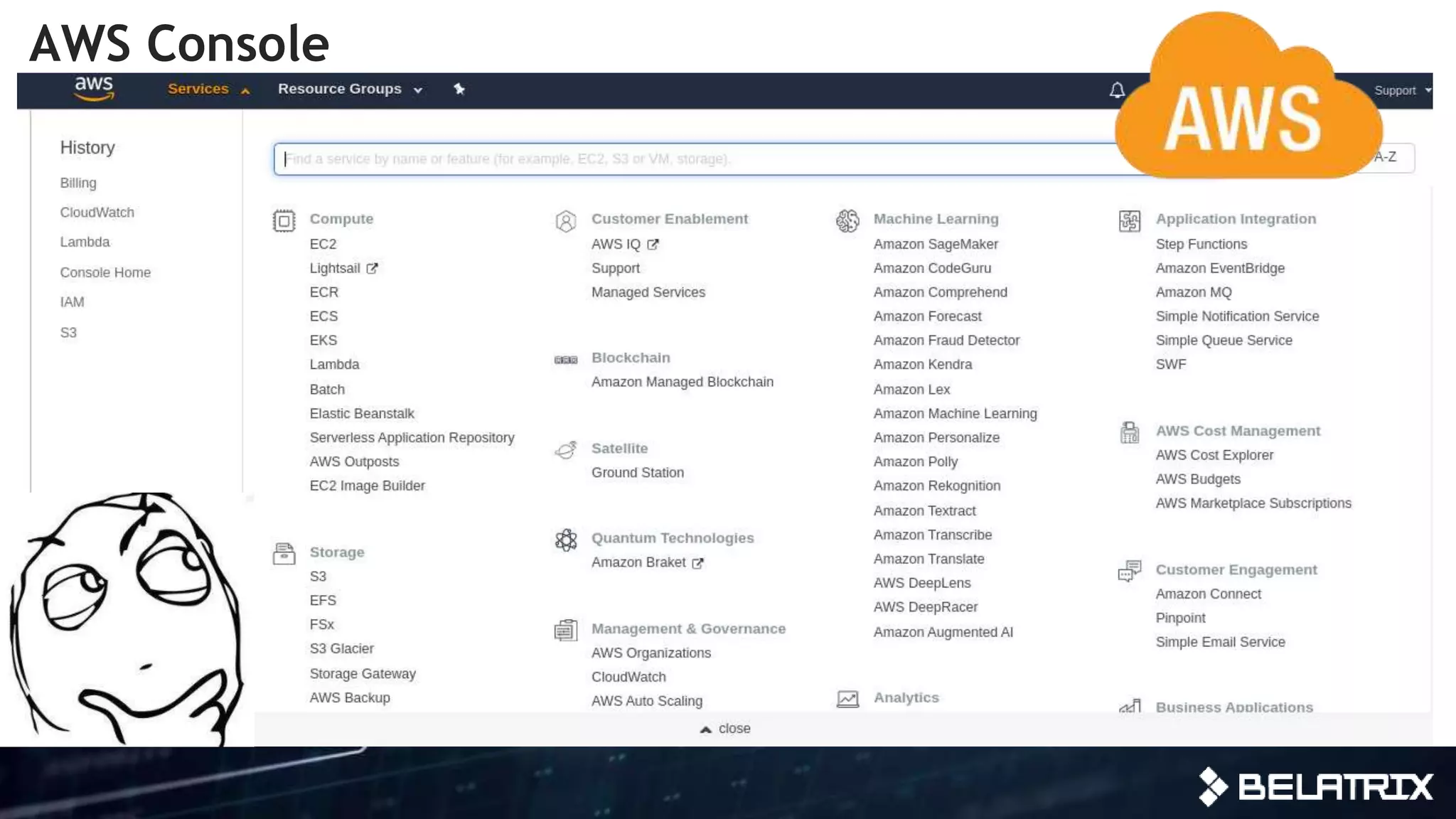Open Amazon Polly
Image resolution: width=1456 pixels, height=819 pixels.
(916, 461)
